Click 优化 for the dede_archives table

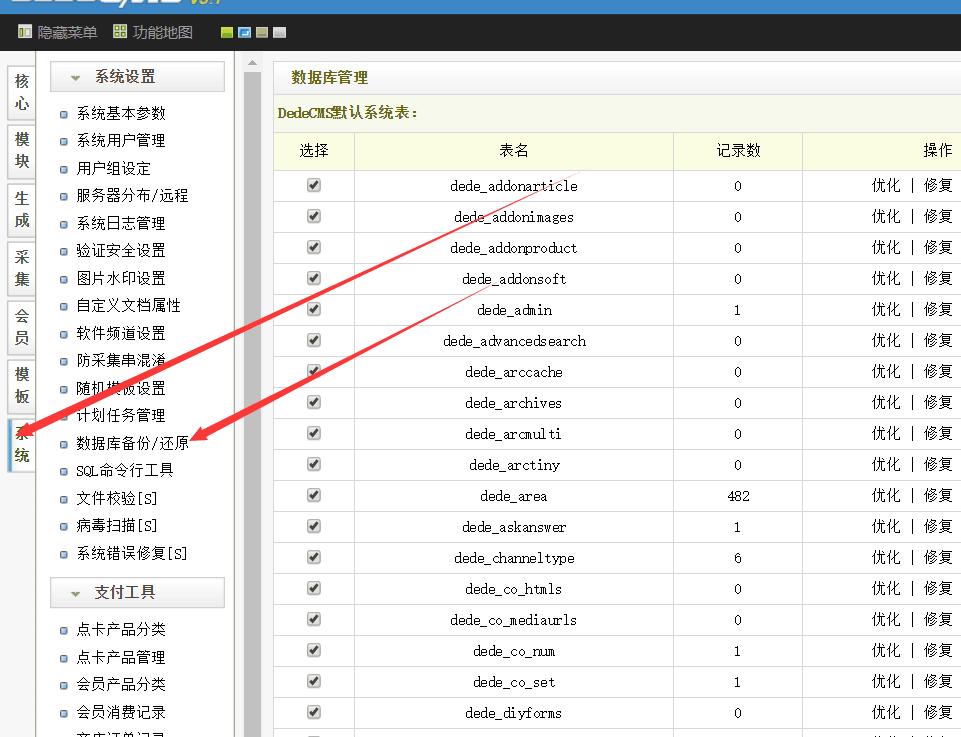point(885,402)
